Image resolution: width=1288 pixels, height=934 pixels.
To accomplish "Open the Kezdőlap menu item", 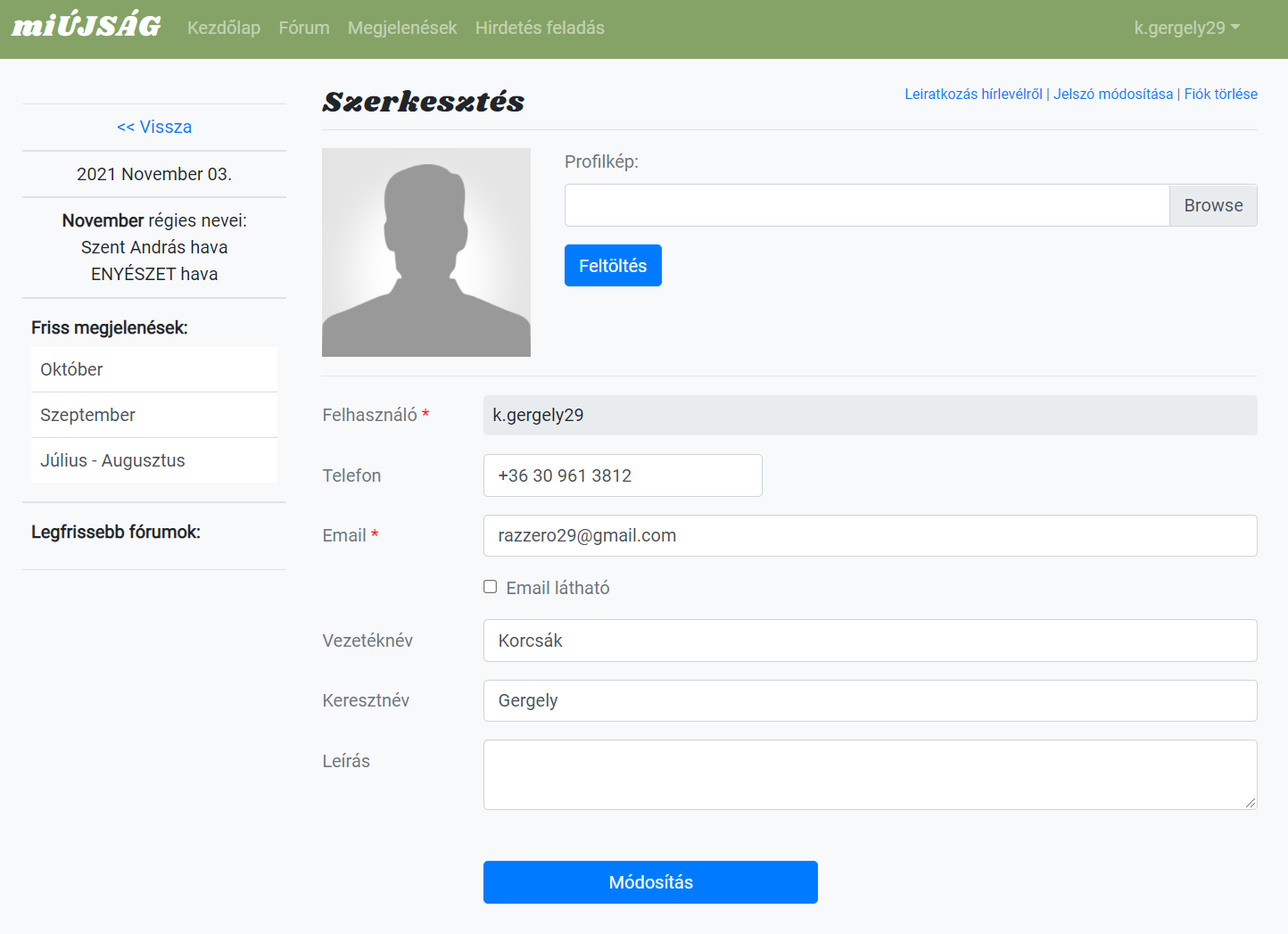I will click(224, 28).
